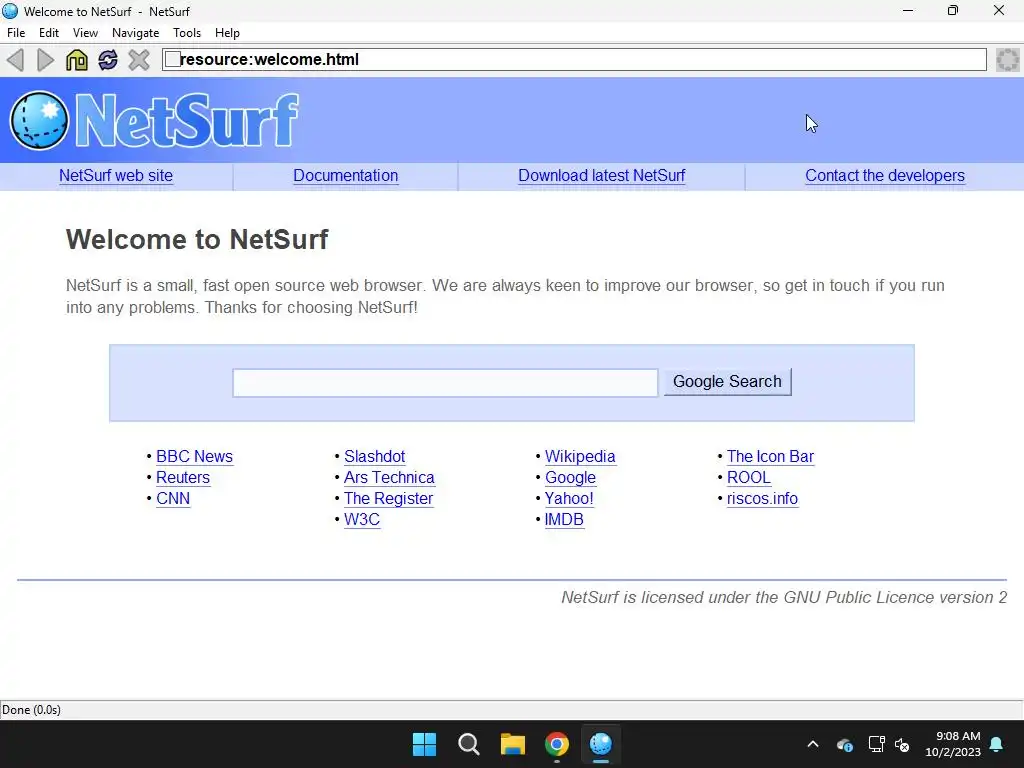
Task: Open the riscos.info link
Action: click(762, 498)
